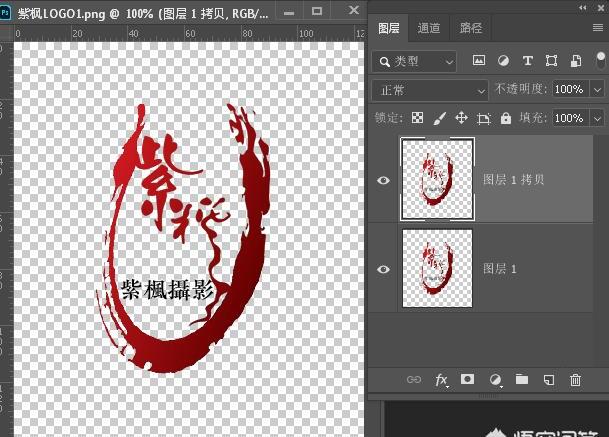609x437 pixels.
Task: Filter layers by pixel image type
Action: coord(479,61)
